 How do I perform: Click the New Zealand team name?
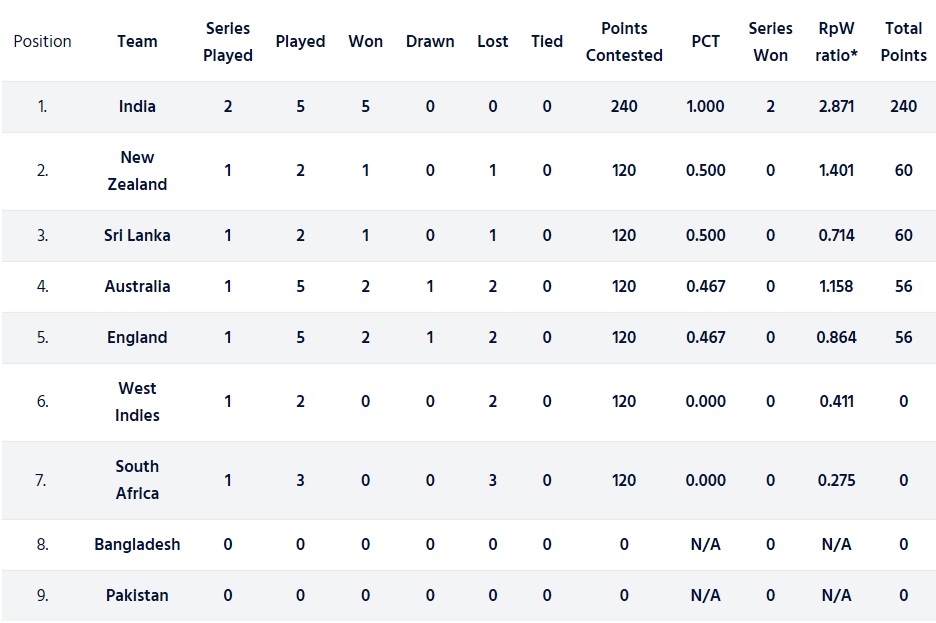tap(137, 171)
